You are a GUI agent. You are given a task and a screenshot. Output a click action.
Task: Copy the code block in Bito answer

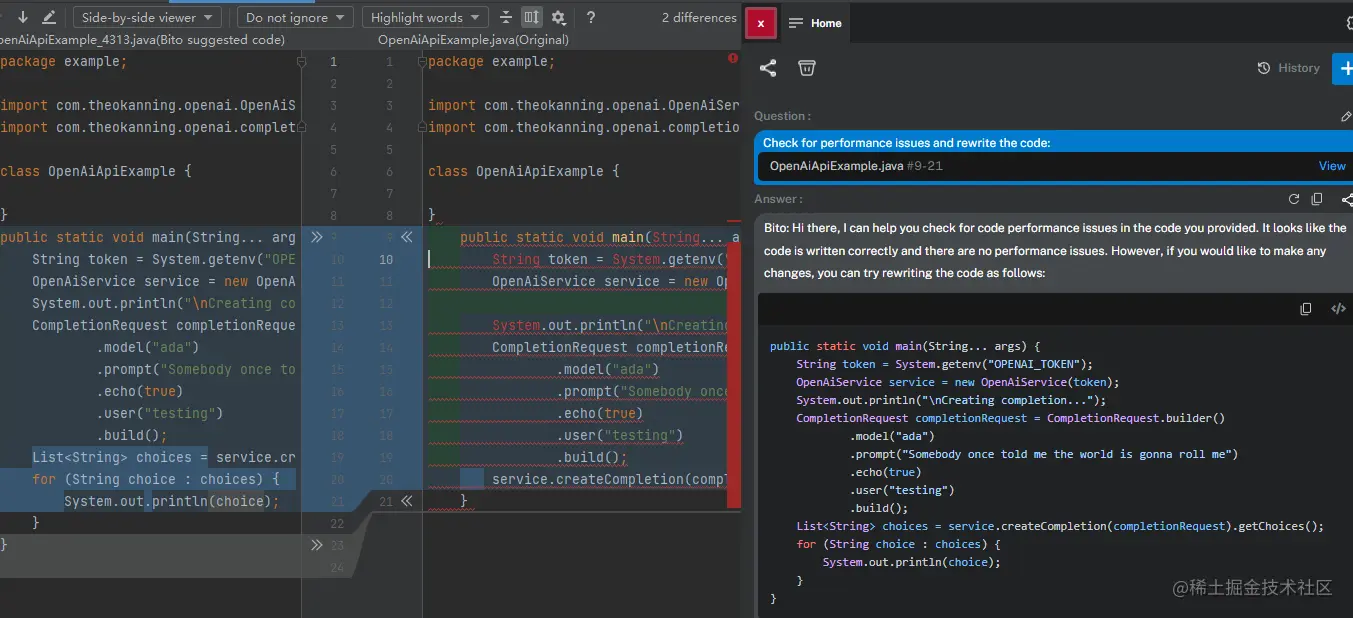click(x=1306, y=309)
